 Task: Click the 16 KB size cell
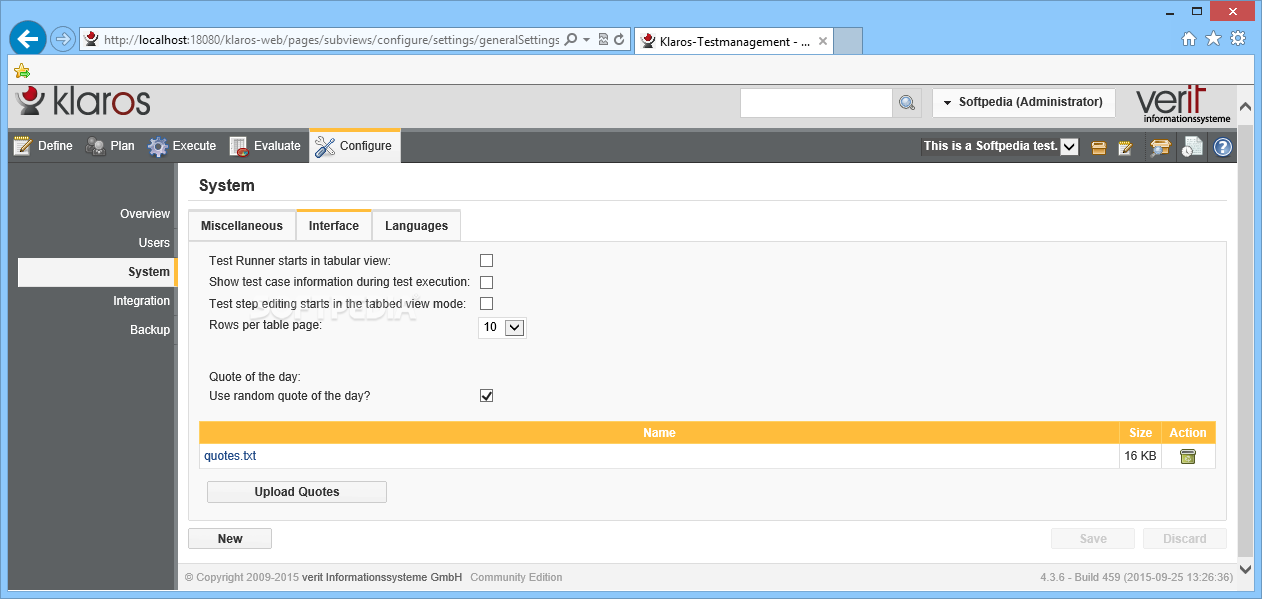[1140, 456]
